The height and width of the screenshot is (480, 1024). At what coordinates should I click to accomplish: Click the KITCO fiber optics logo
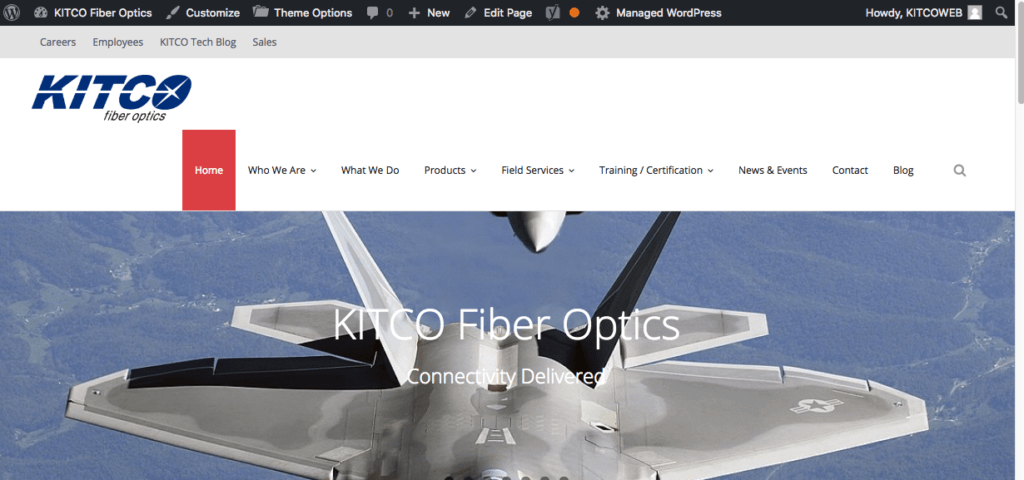click(x=112, y=97)
